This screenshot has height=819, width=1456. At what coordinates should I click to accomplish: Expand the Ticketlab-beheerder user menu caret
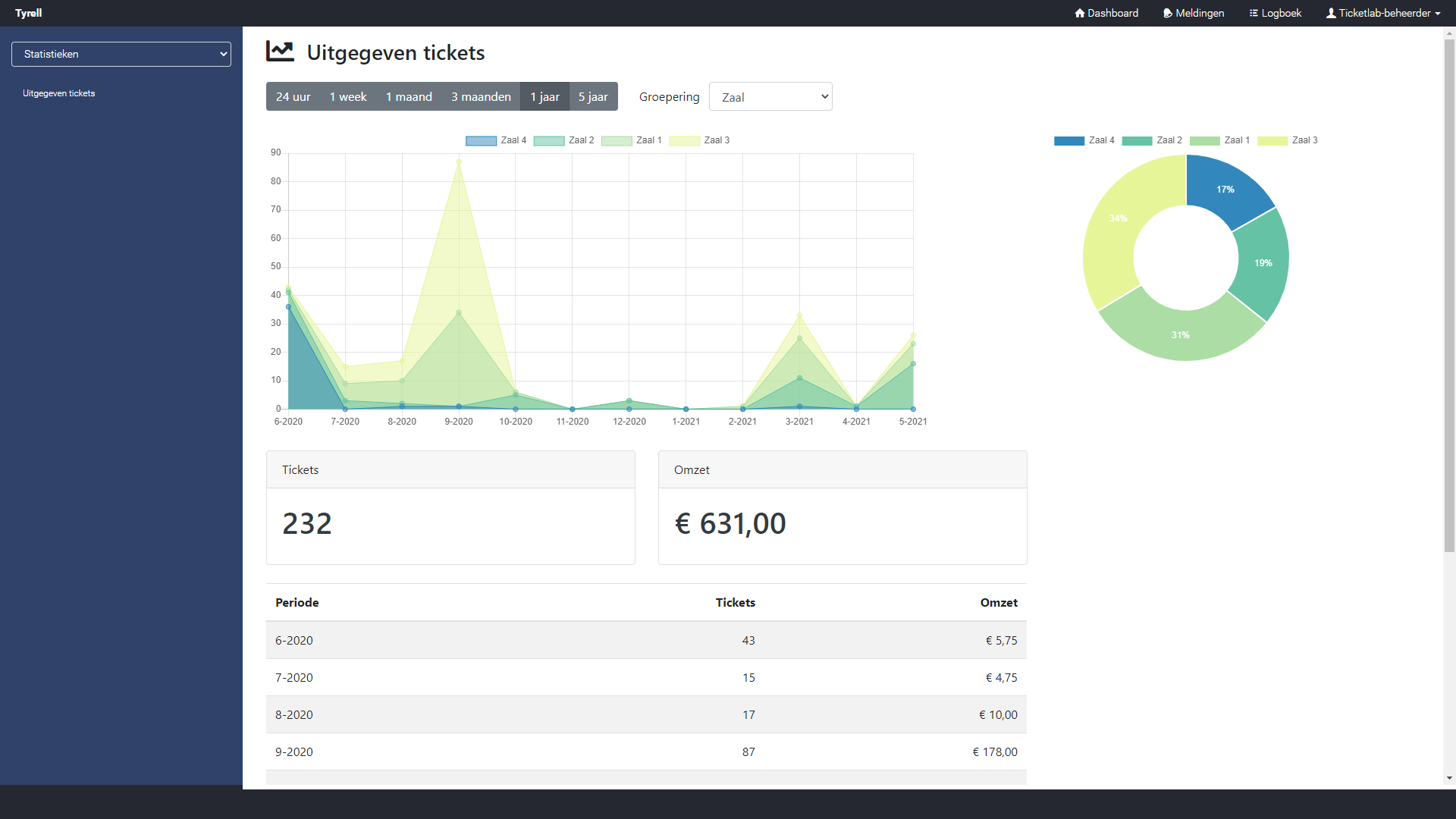1438,14
